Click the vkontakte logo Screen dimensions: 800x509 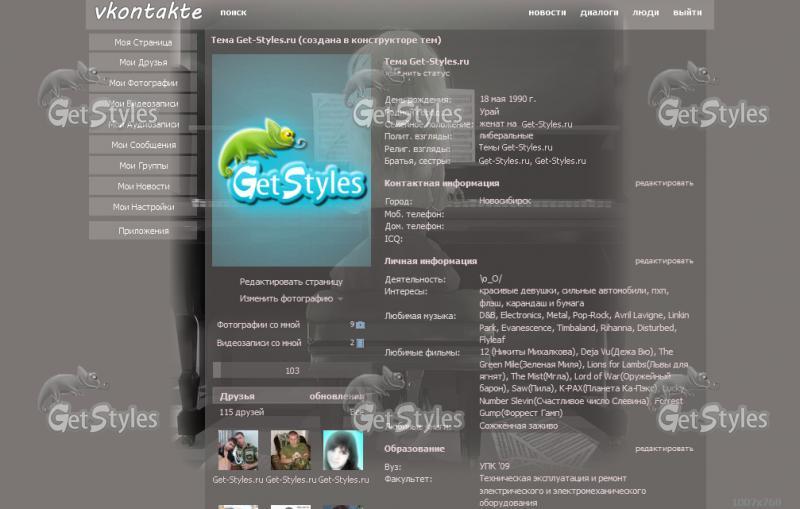pos(148,12)
